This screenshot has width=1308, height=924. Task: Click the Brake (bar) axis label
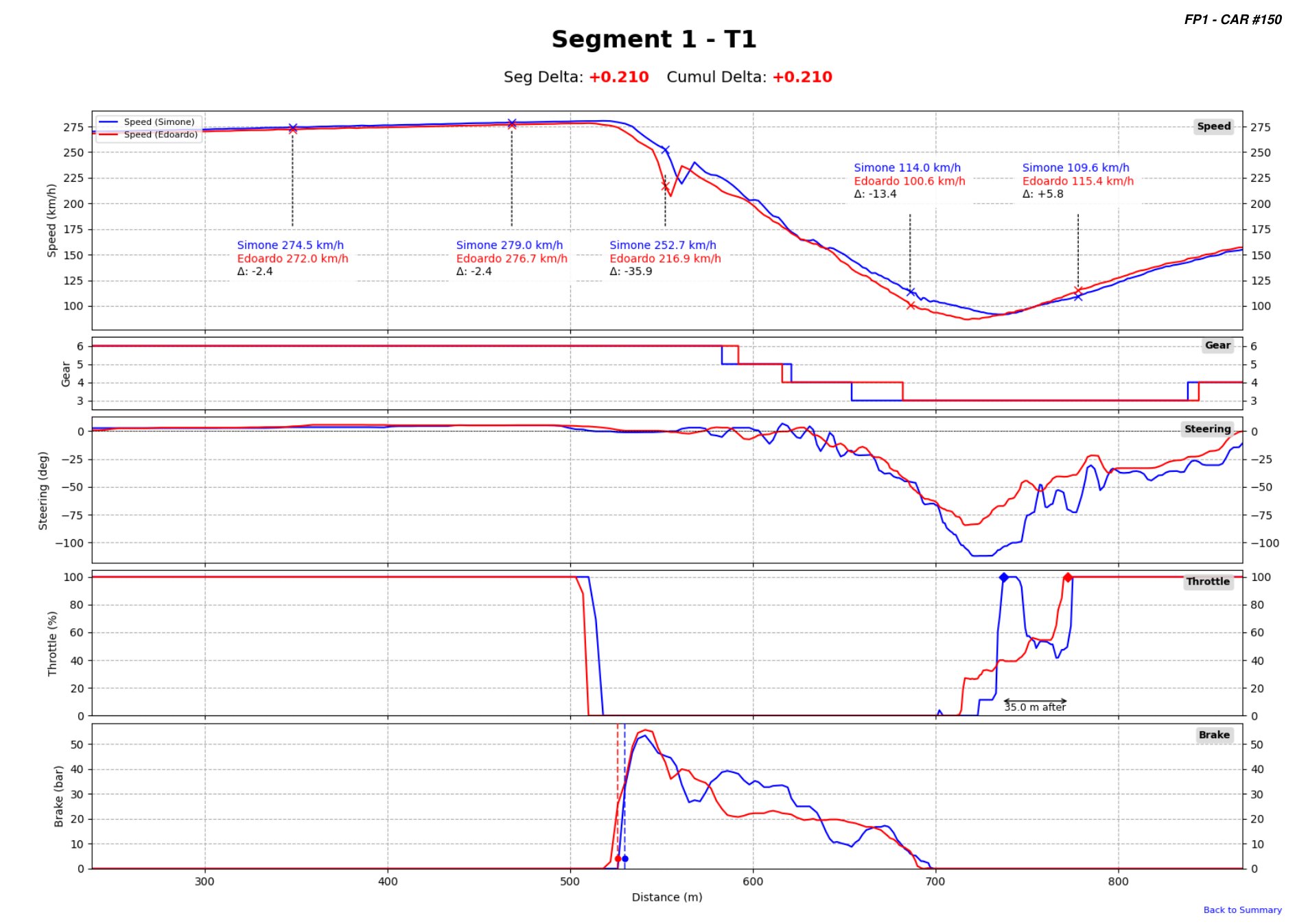coord(58,796)
